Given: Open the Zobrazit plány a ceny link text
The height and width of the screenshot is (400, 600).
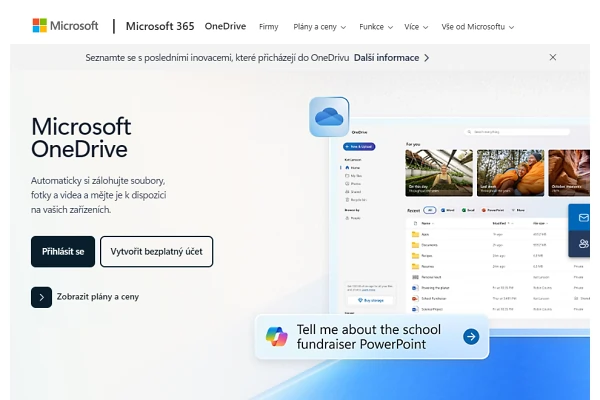Looking at the screenshot, I should [98, 297].
